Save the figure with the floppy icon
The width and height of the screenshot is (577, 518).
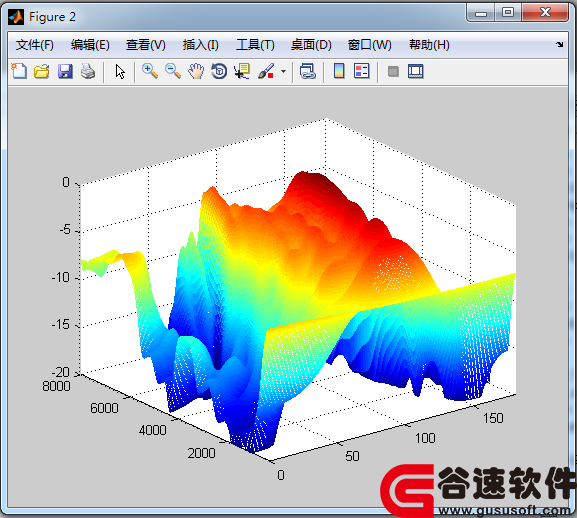(65, 71)
